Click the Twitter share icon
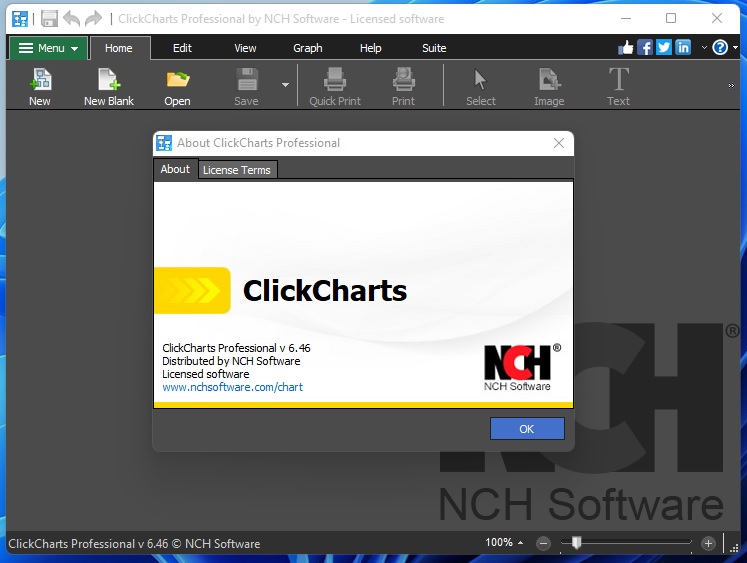This screenshot has width=747, height=563. tap(664, 48)
